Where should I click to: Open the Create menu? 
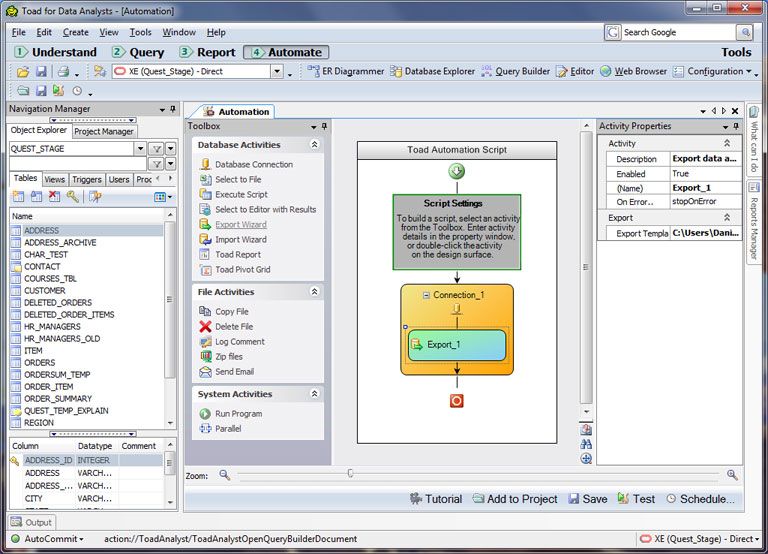[75, 32]
